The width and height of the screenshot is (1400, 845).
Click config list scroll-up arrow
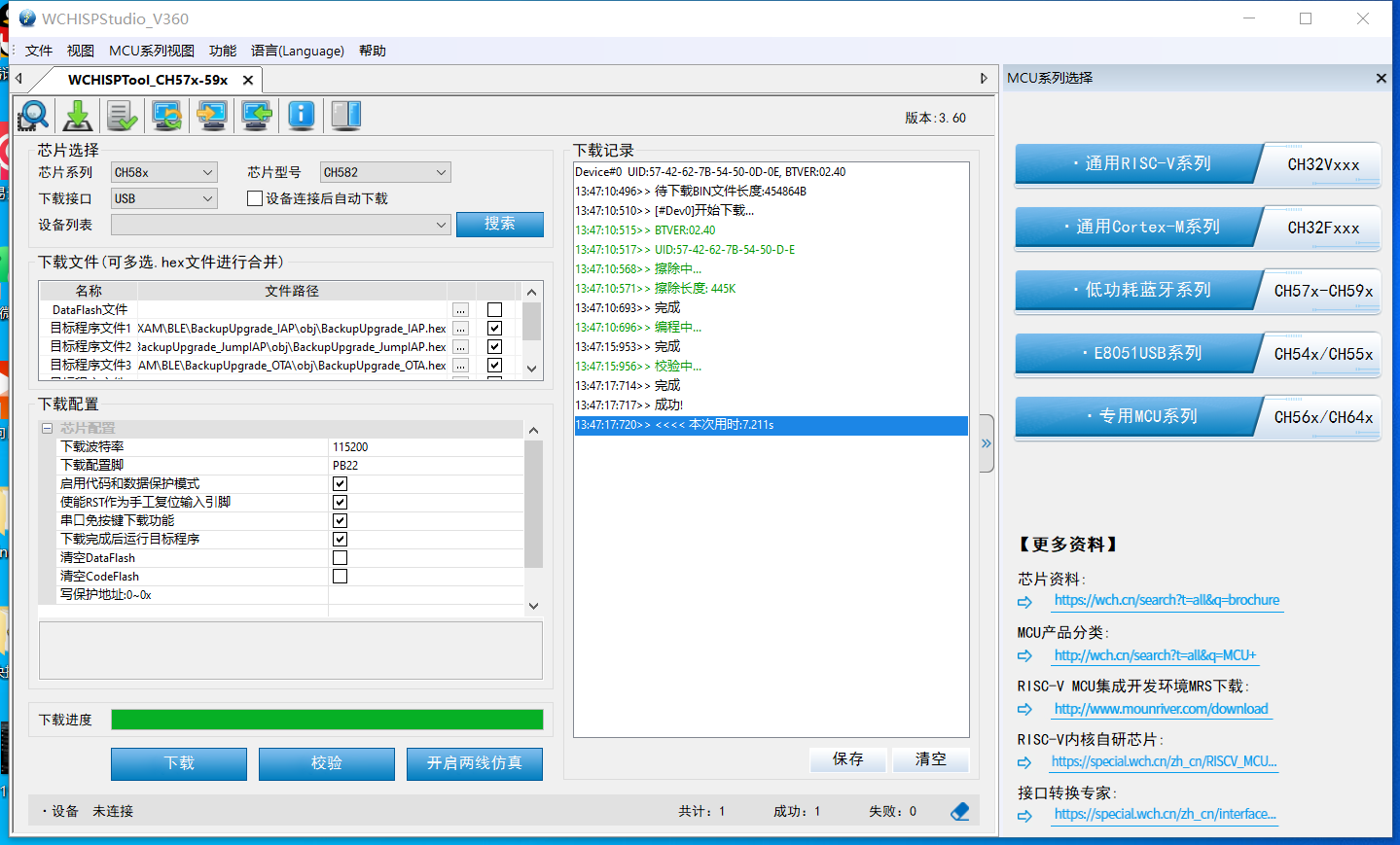coord(533,430)
